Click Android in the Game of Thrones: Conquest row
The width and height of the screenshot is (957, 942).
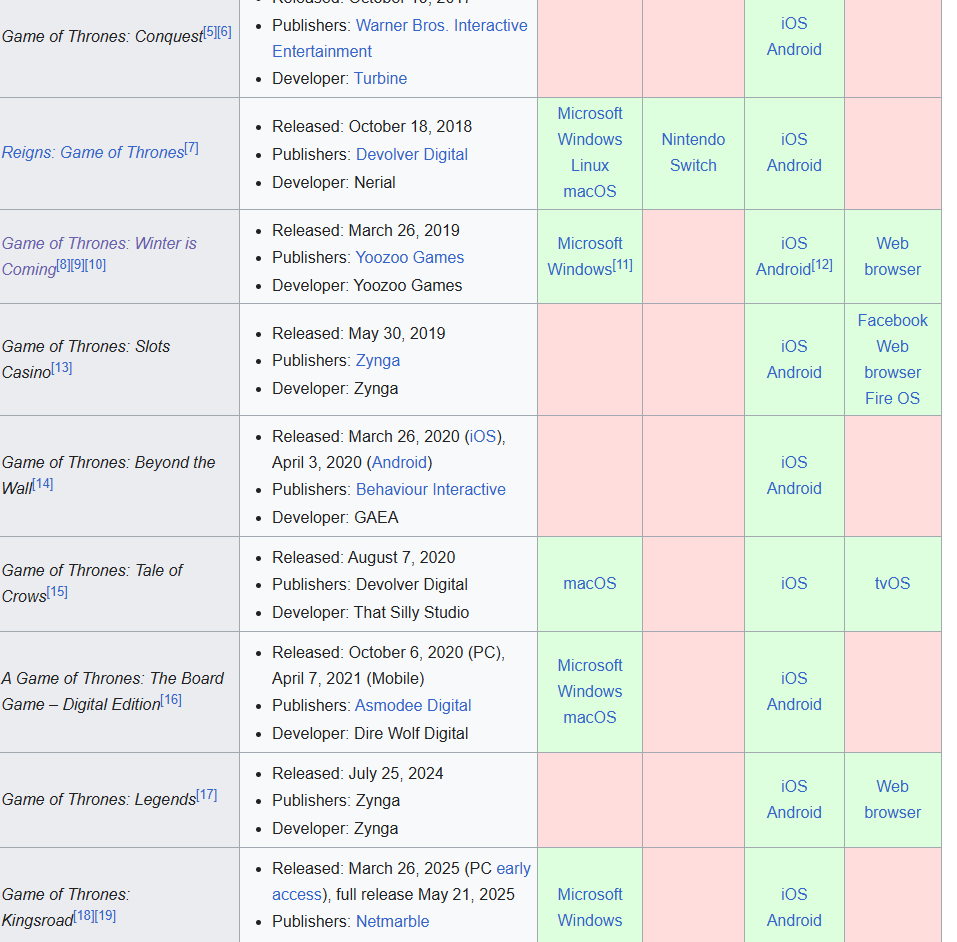(x=794, y=49)
